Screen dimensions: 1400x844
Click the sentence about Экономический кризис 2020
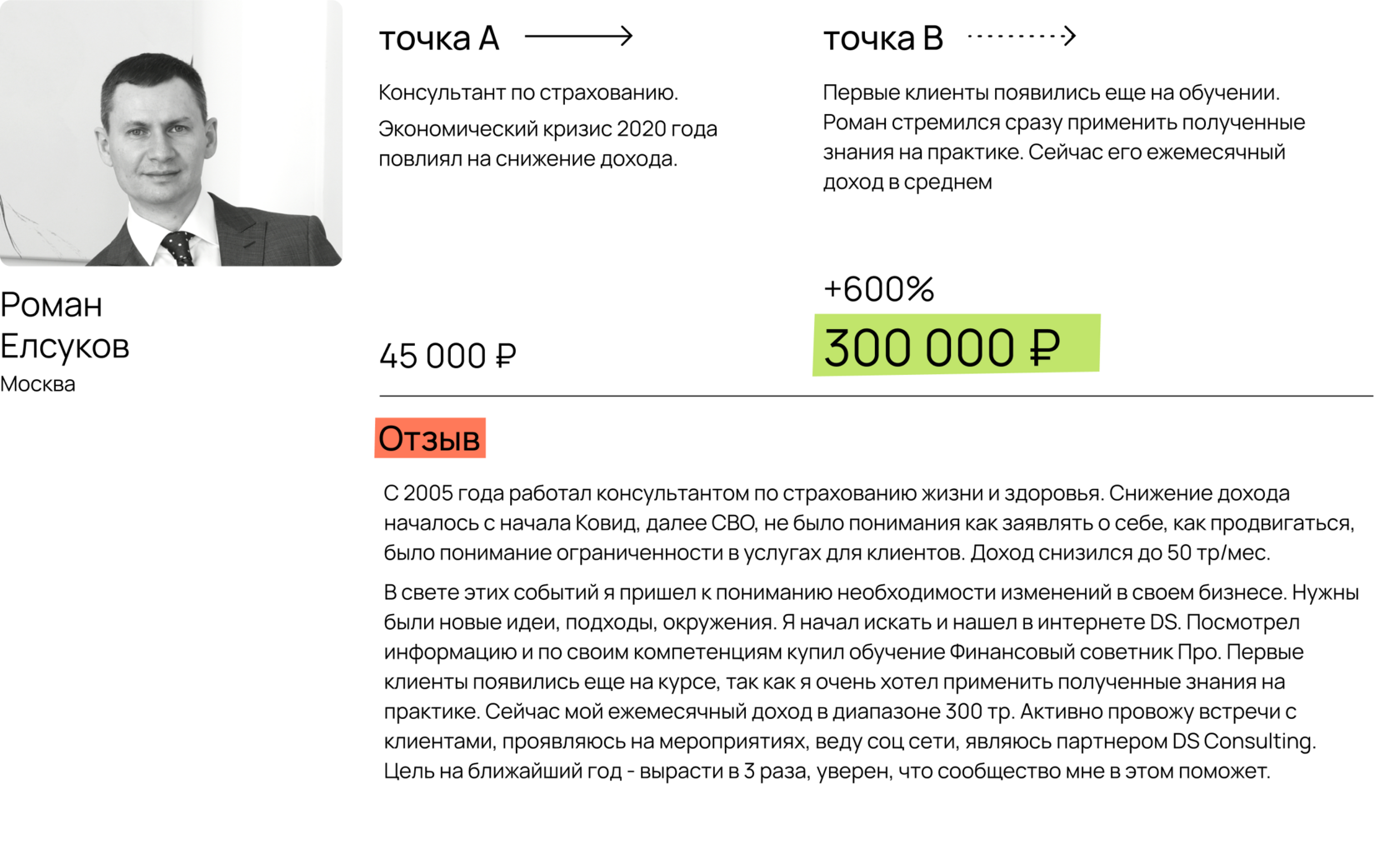click(x=548, y=144)
